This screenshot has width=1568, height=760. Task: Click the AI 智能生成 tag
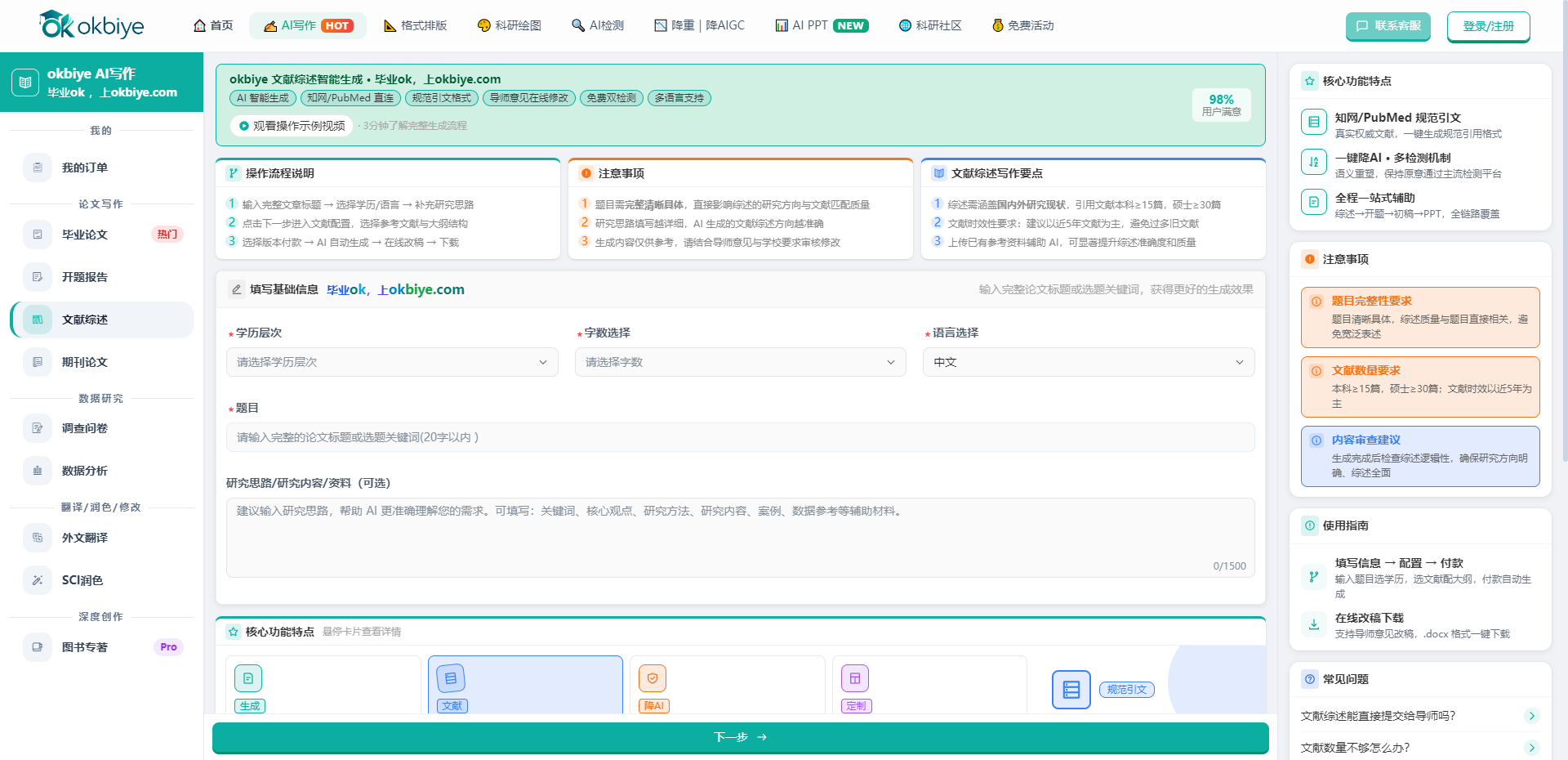click(x=263, y=98)
